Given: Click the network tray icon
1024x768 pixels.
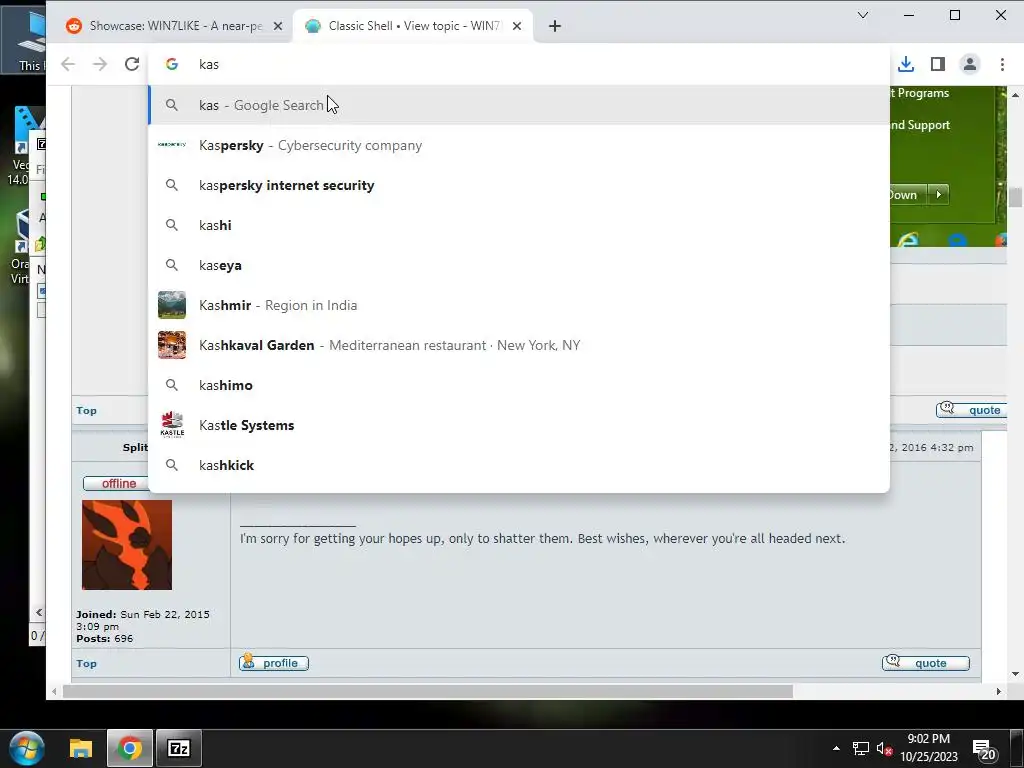Looking at the screenshot, I should click(861, 748).
